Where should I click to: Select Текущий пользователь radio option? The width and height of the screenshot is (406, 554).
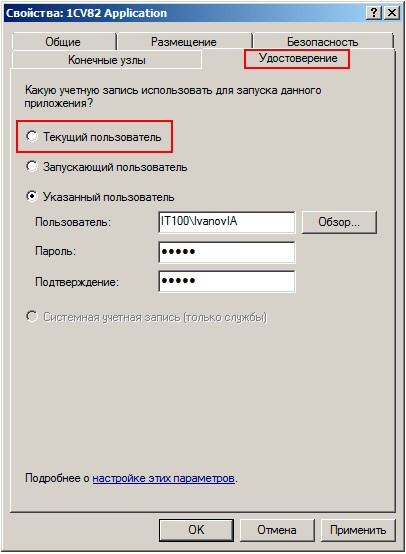click(32, 136)
